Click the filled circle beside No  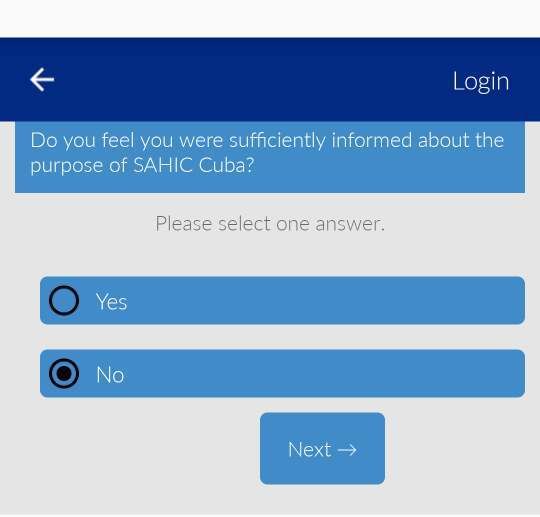point(64,373)
